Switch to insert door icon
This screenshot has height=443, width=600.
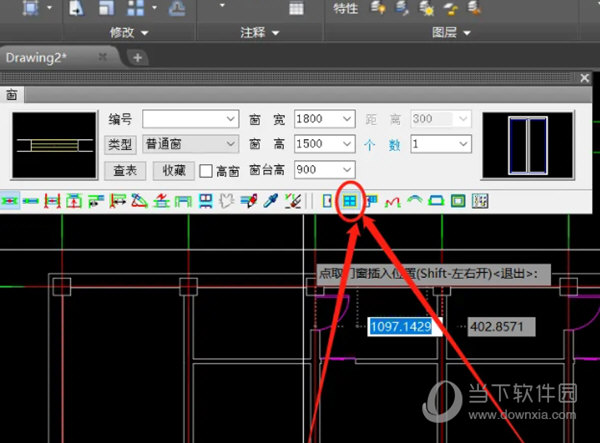[327, 201]
